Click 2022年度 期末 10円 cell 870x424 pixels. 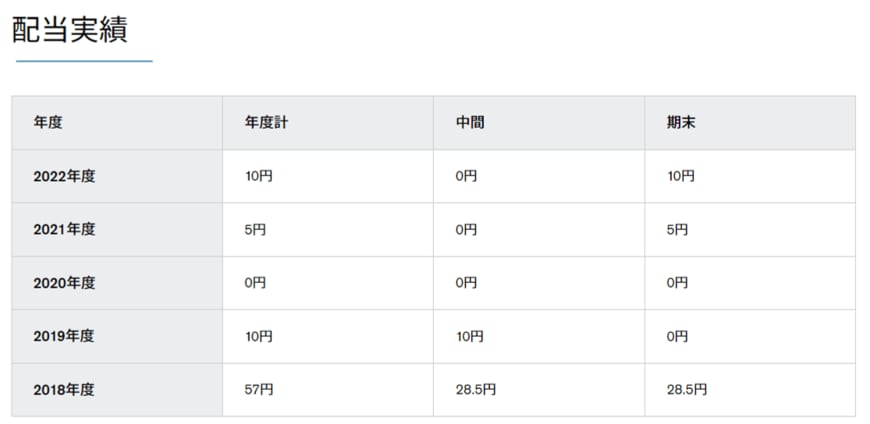tap(680, 176)
